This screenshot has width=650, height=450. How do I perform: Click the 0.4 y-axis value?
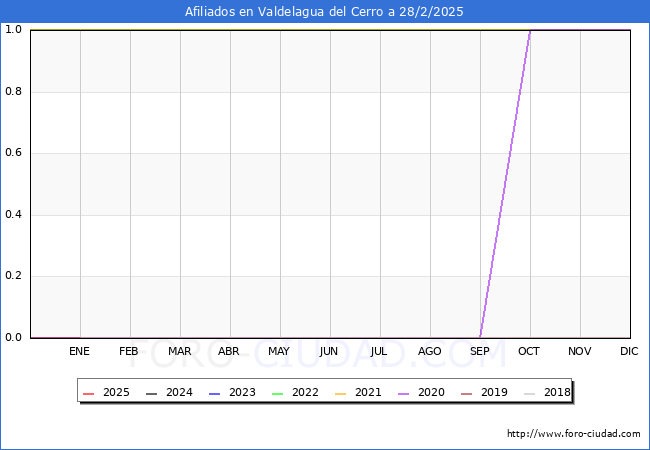point(13,215)
